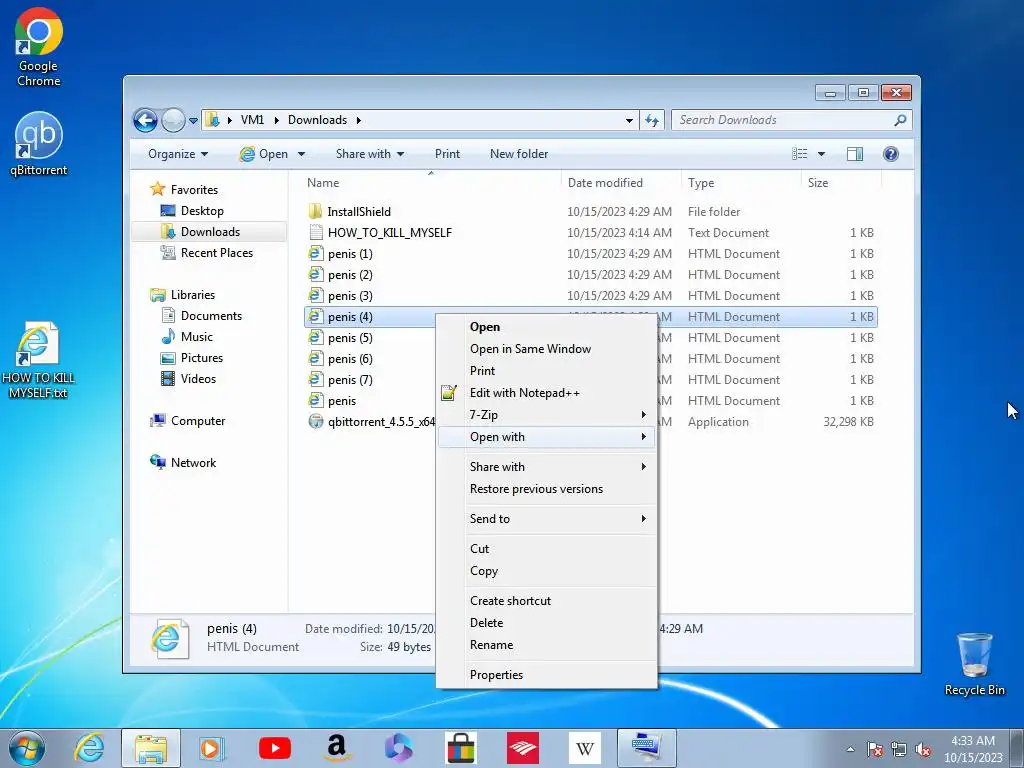
Task: Open the Windows Start menu
Action: [27, 748]
